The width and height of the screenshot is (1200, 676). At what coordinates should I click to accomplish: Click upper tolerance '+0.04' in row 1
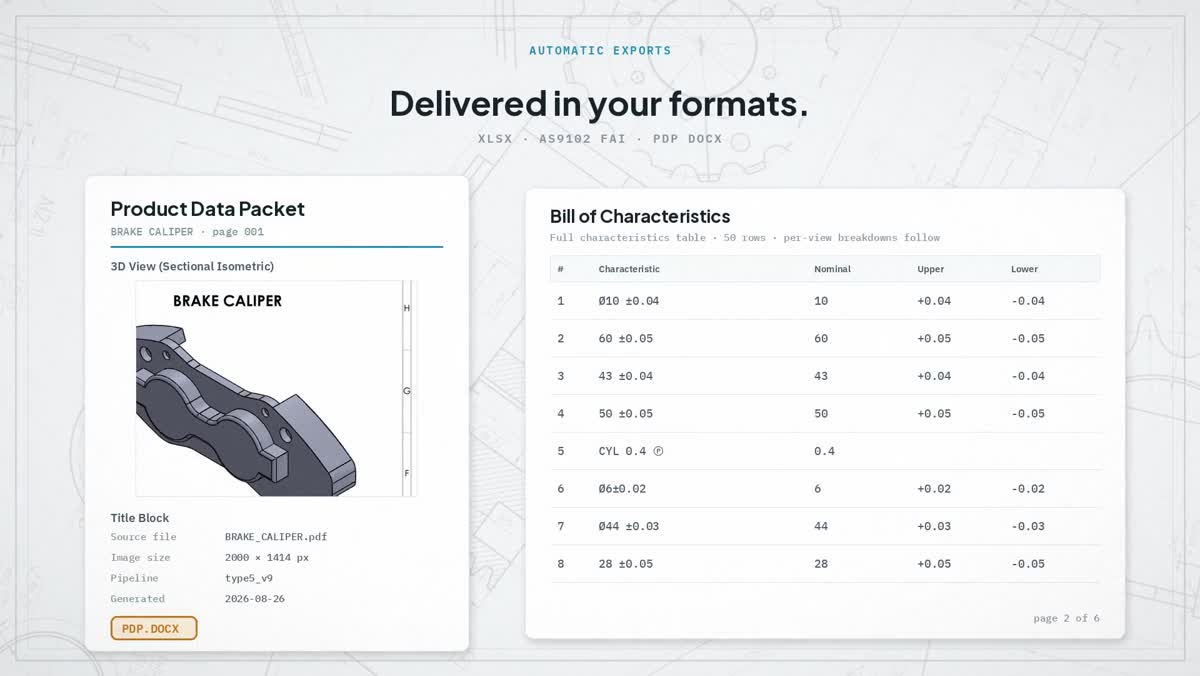coord(934,301)
